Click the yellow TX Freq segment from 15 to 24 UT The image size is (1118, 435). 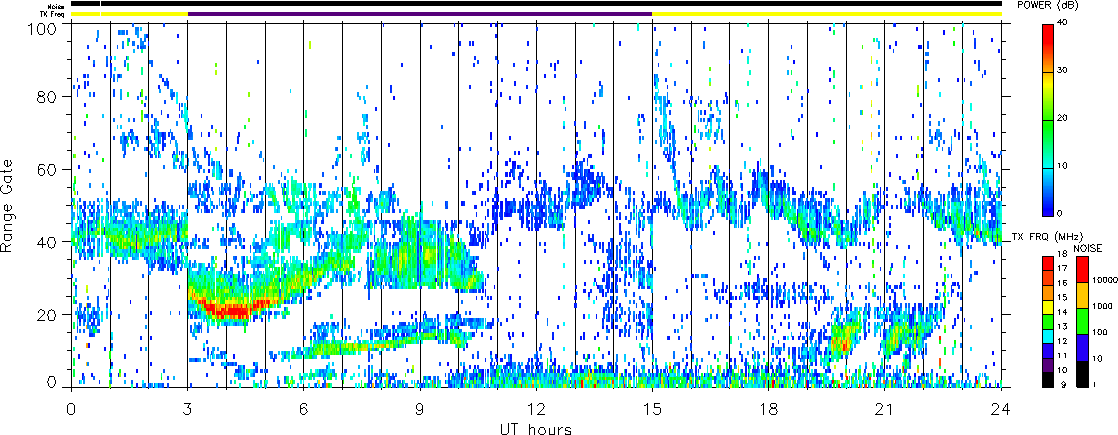(x=827, y=14)
